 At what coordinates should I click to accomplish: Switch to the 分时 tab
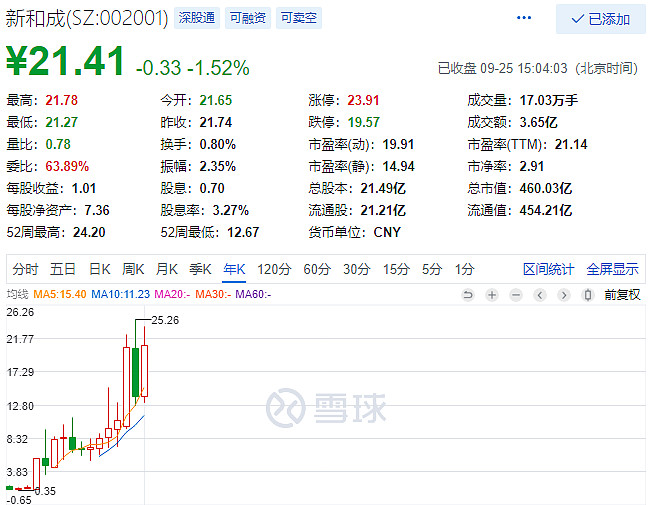coord(25,269)
